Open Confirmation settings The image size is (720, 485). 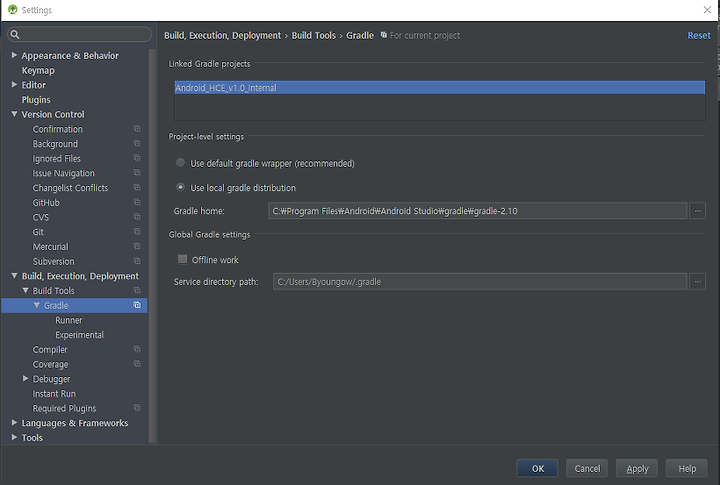coord(58,129)
